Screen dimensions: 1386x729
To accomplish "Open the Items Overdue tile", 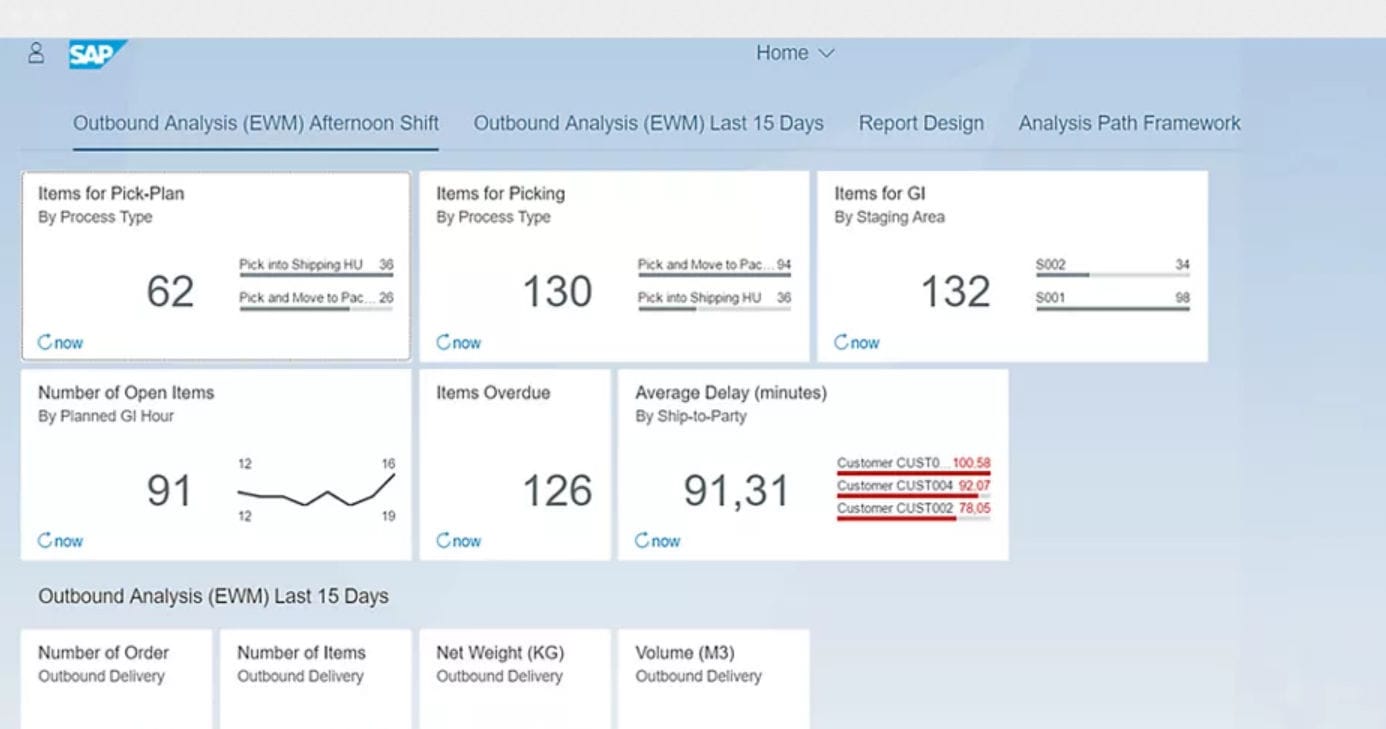I will pyautogui.click(x=515, y=460).
